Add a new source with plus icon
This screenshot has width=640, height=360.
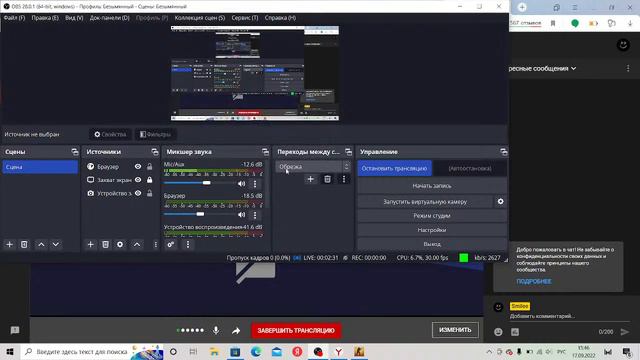point(91,244)
